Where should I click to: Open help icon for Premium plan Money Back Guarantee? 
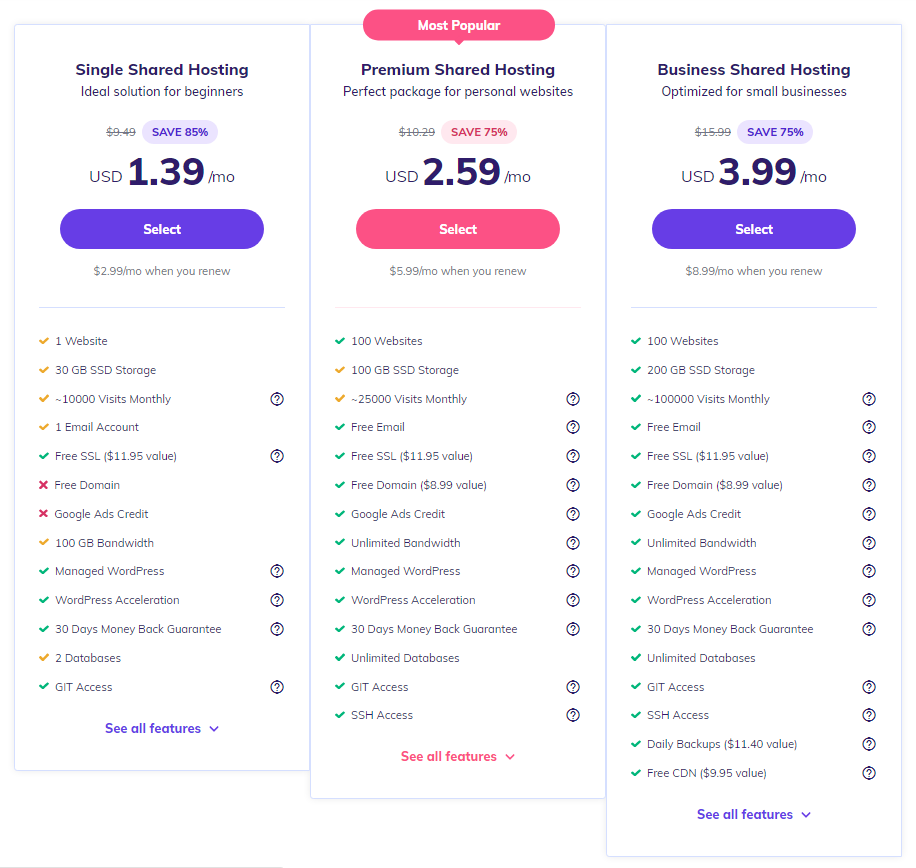(x=573, y=629)
